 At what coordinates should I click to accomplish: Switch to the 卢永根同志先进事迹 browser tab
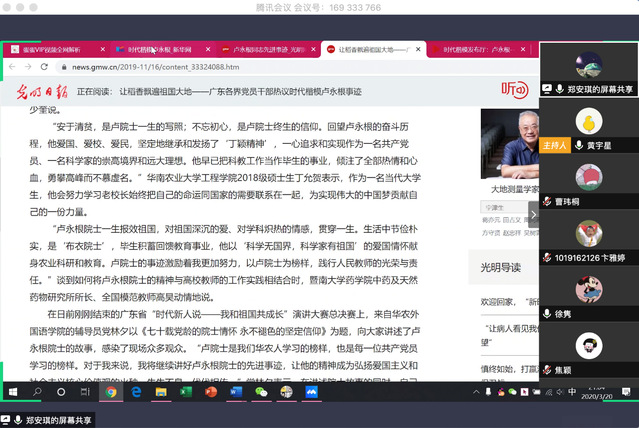267,48
